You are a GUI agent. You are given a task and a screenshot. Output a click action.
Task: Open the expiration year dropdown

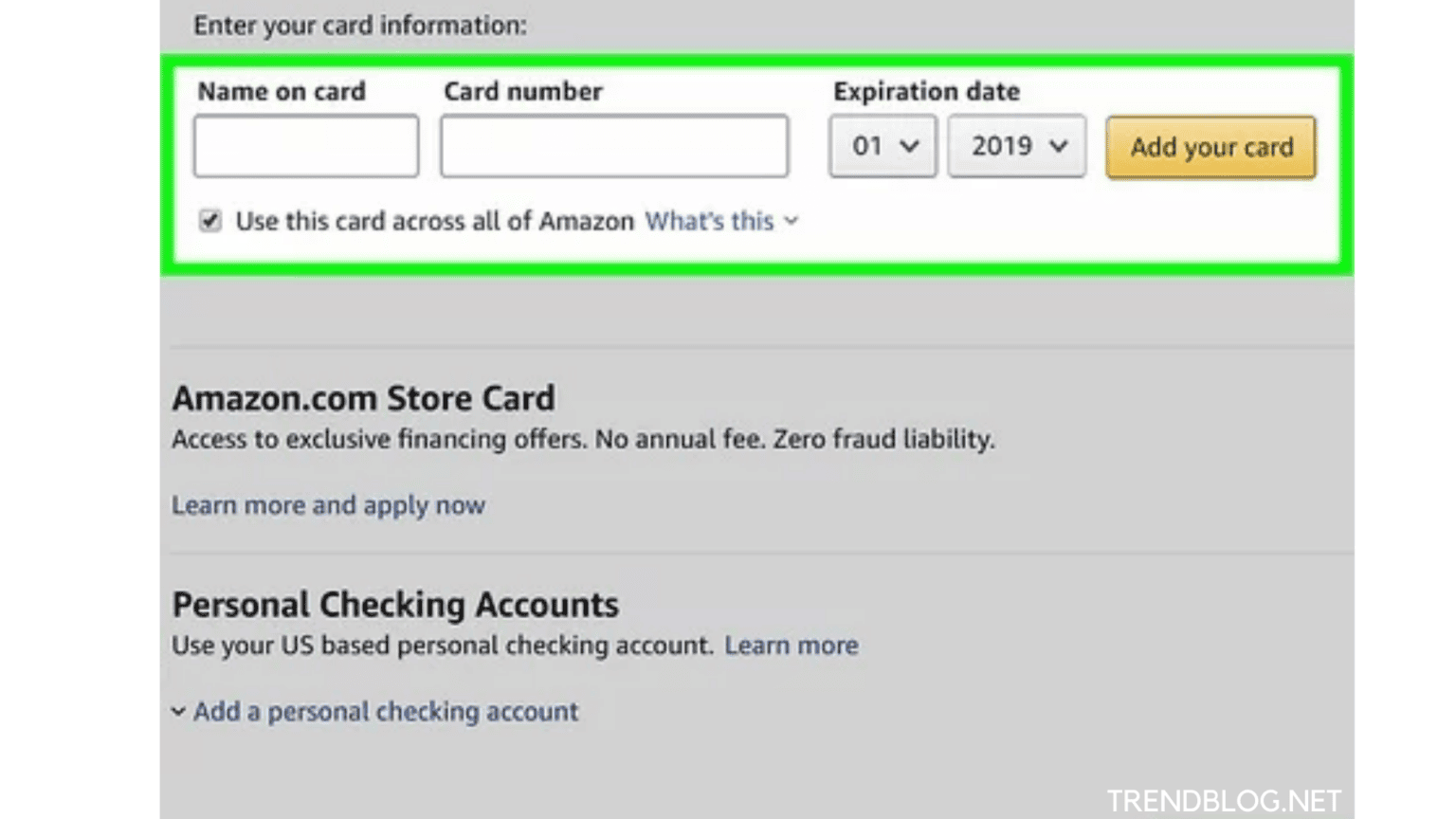click(x=1015, y=146)
